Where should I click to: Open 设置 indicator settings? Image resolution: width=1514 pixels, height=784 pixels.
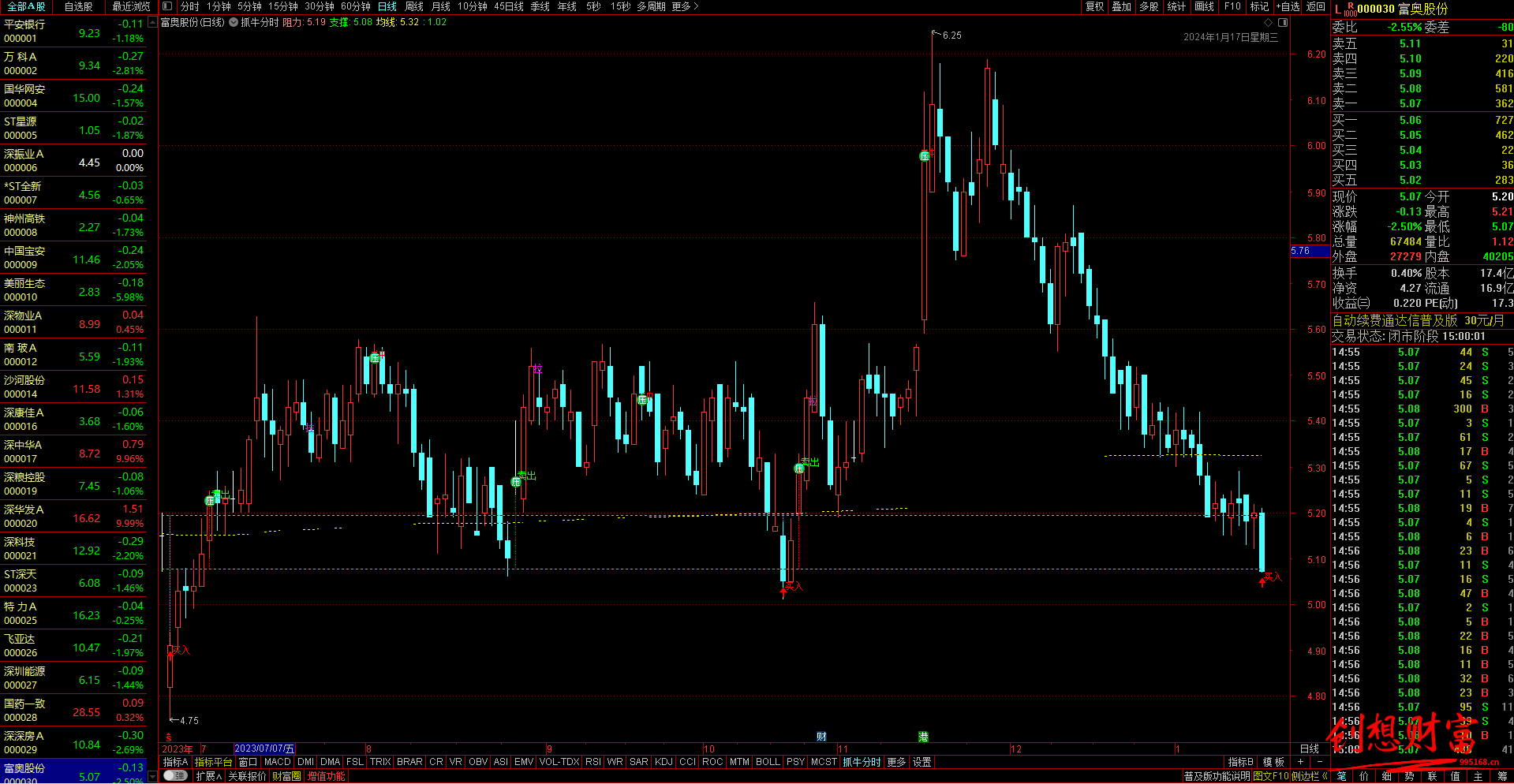[921, 762]
